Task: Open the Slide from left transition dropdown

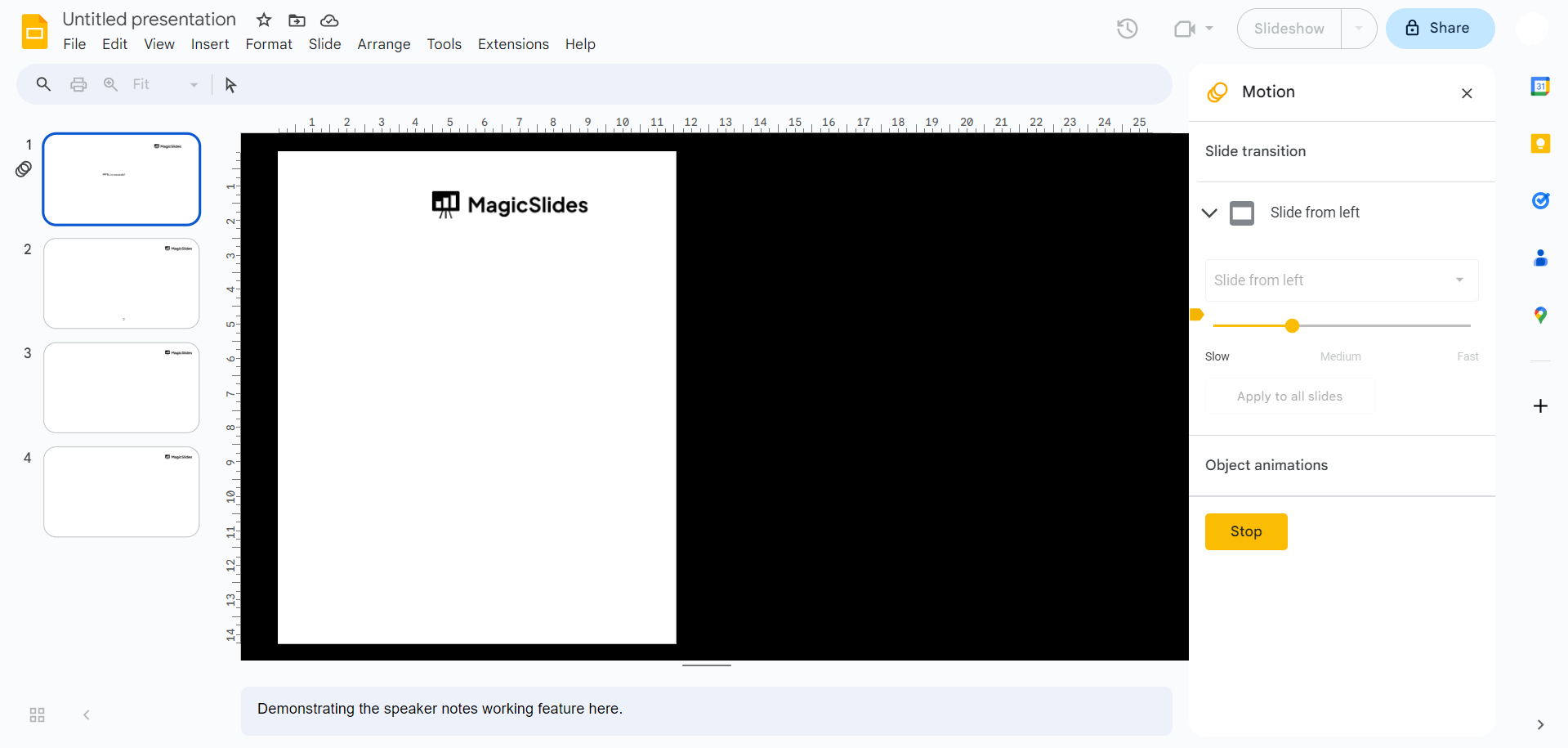Action: (1341, 280)
